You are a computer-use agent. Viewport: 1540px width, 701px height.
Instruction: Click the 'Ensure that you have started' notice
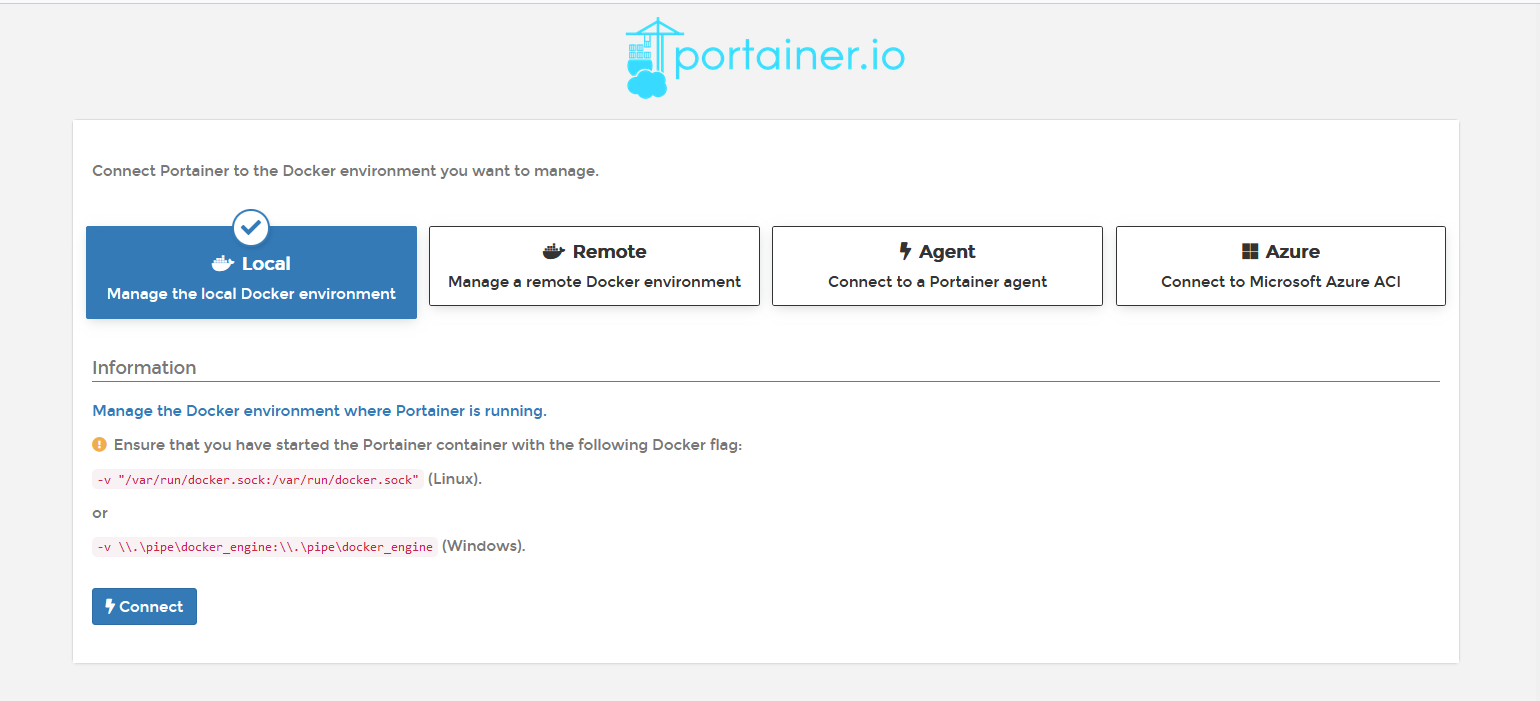(428, 445)
